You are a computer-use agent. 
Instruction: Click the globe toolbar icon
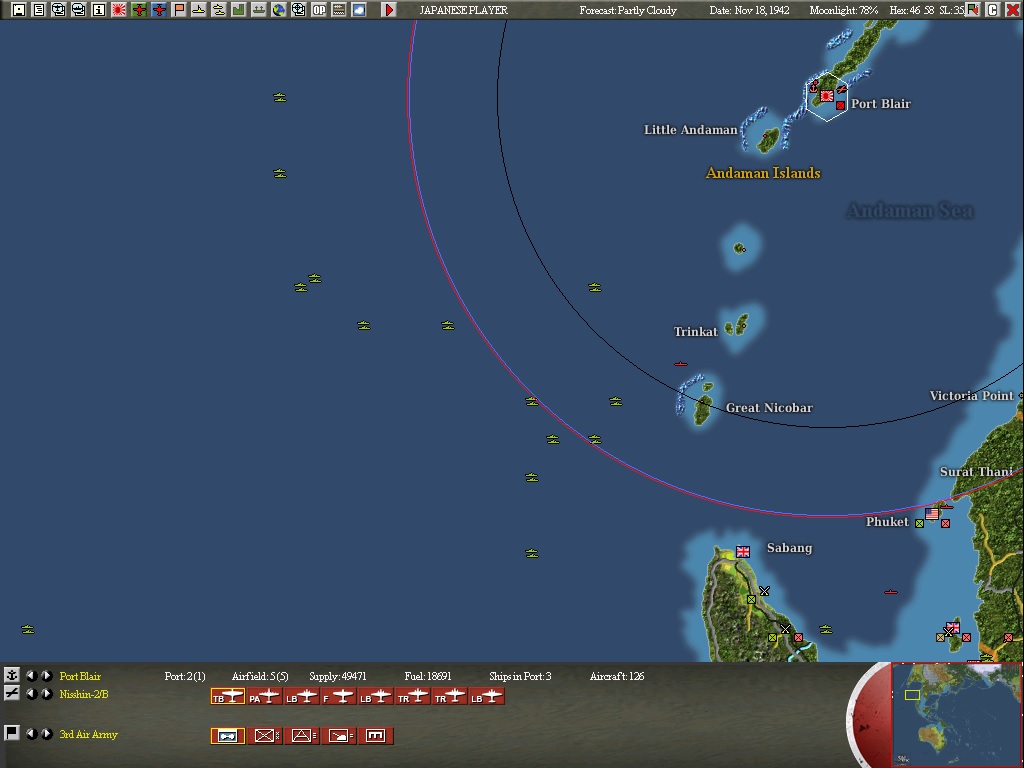(278, 10)
